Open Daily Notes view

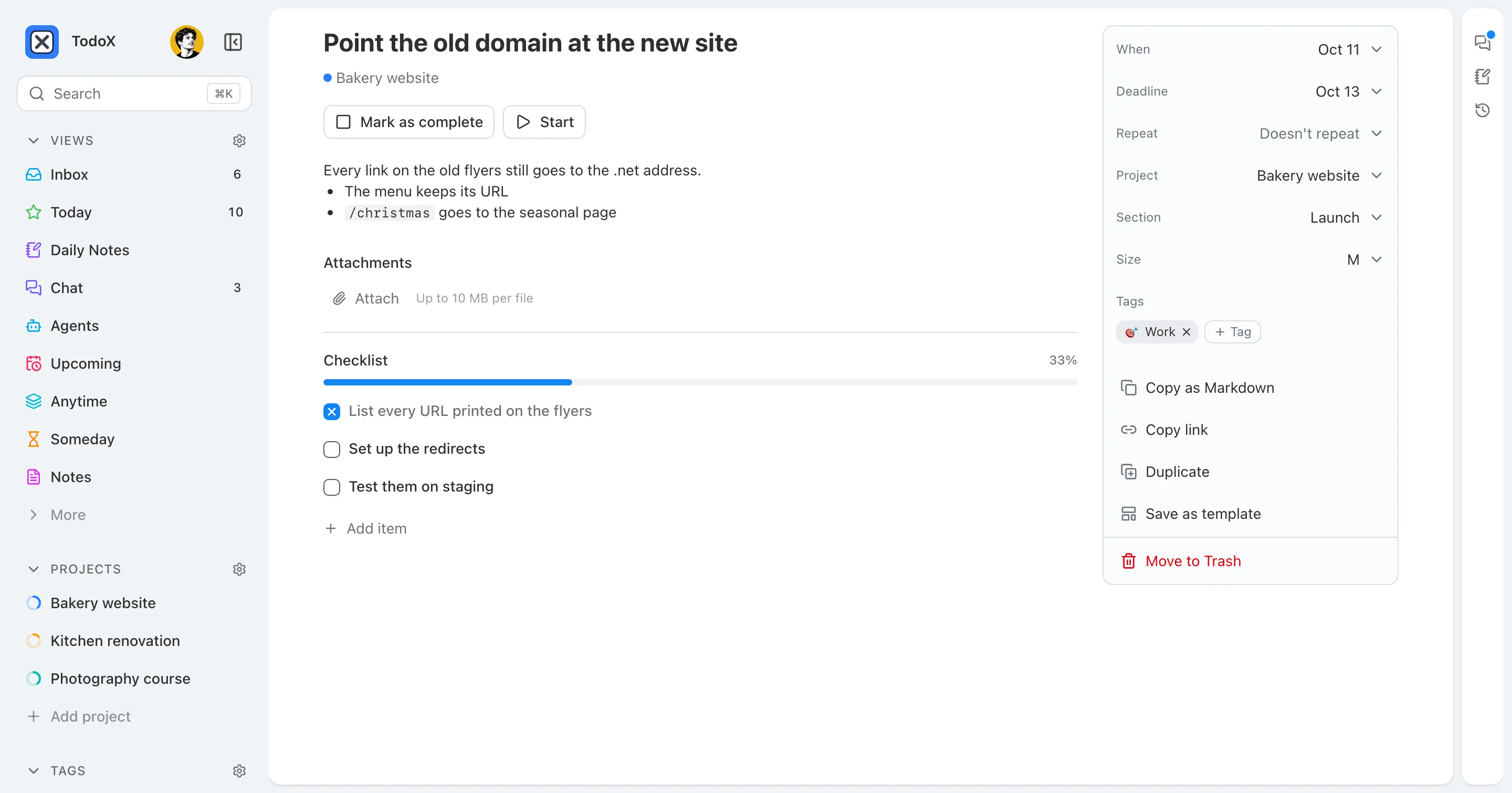(134, 250)
